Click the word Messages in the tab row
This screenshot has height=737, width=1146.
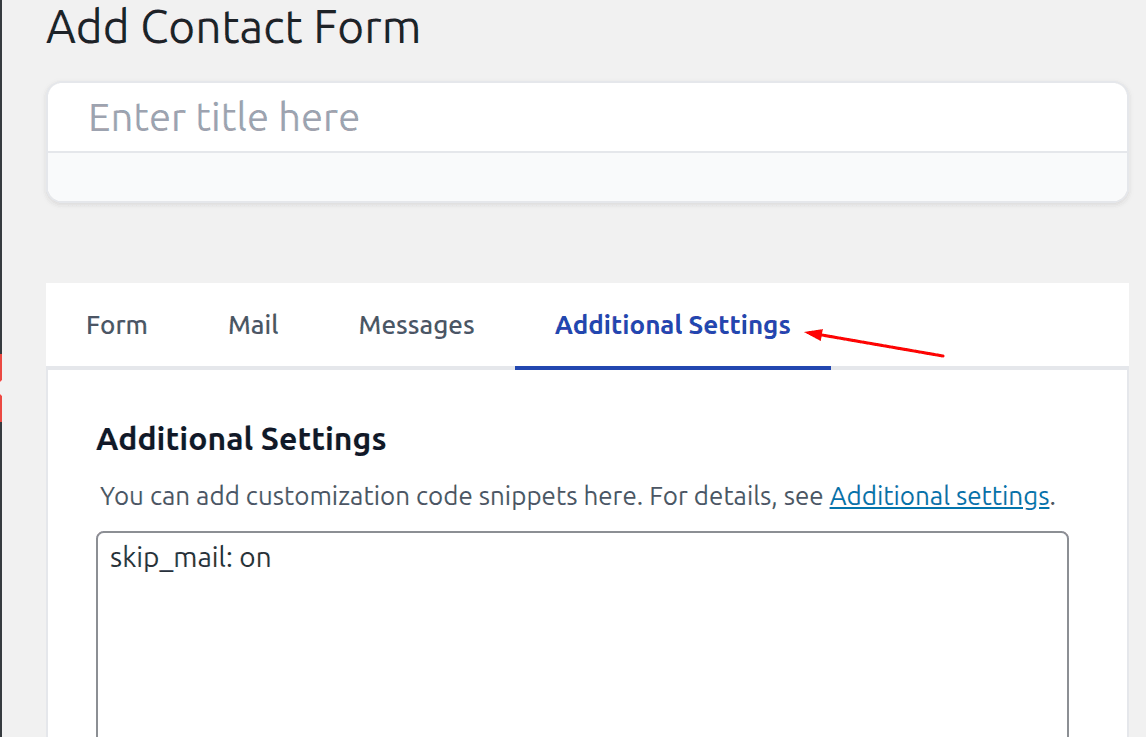(416, 324)
